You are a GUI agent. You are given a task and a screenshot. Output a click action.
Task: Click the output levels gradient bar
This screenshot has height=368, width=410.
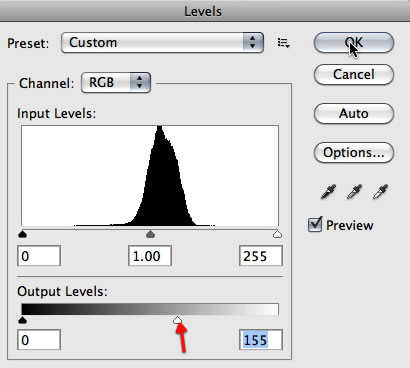150,309
